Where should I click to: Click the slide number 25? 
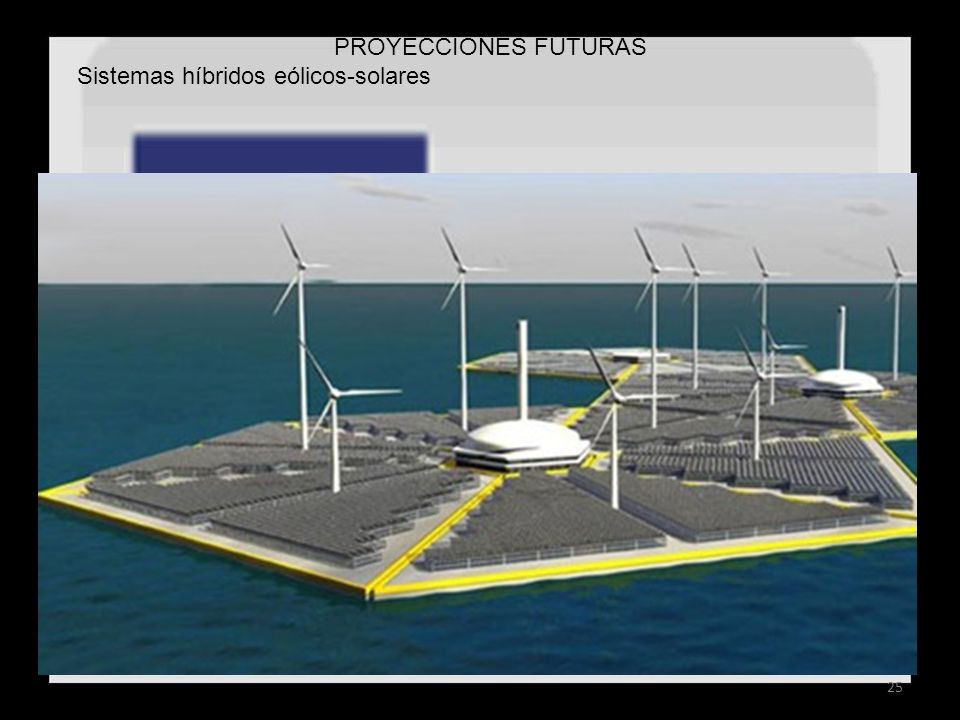click(x=894, y=688)
